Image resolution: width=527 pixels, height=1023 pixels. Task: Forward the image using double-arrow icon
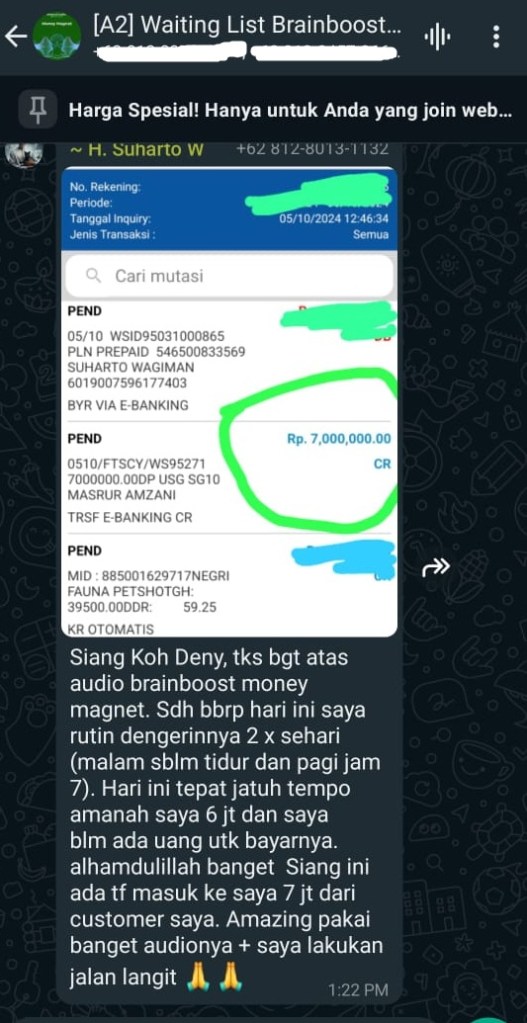[436, 568]
